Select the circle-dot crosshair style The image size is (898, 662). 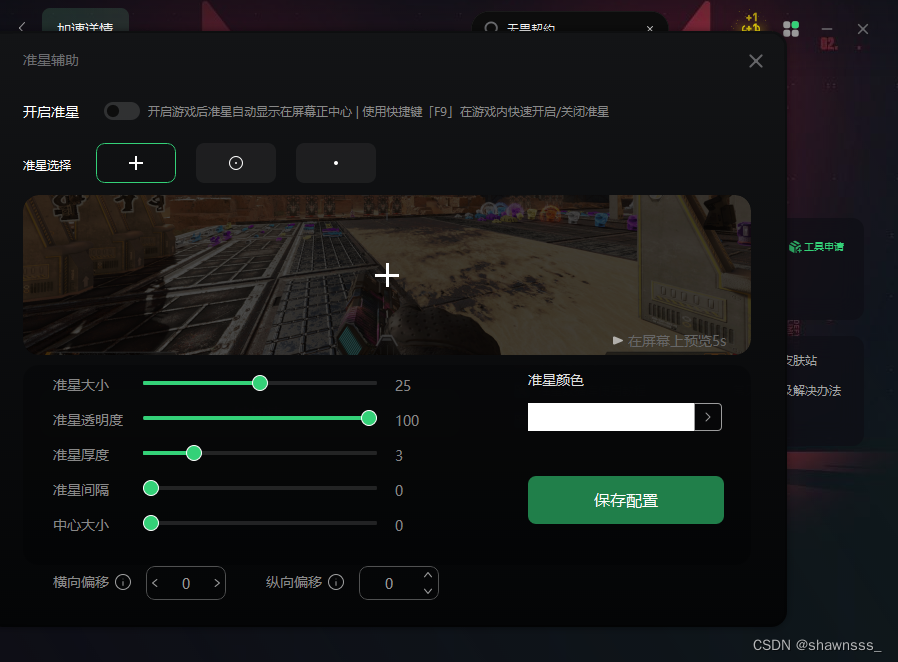coord(236,163)
